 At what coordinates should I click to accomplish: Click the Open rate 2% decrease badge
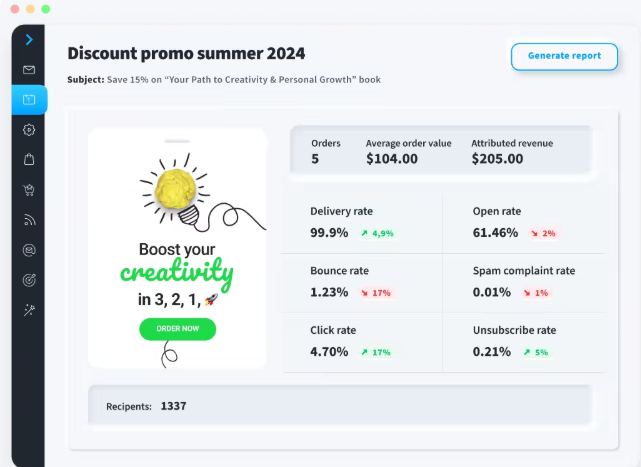542,233
